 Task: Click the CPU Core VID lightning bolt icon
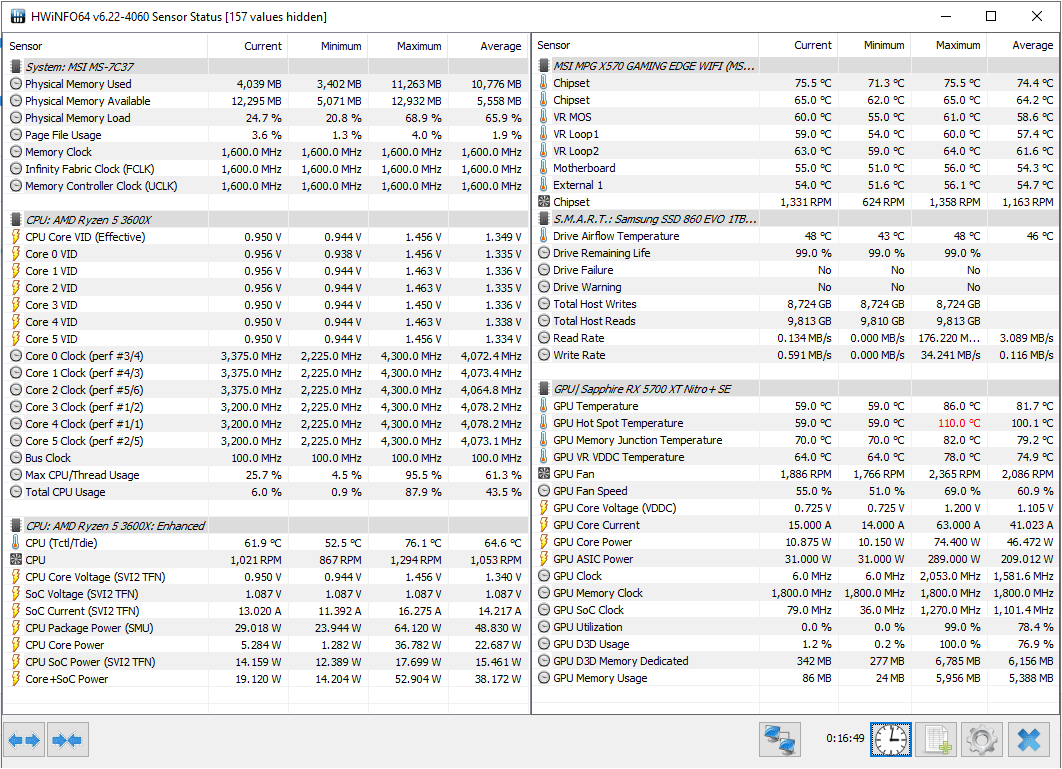click(16, 237)
